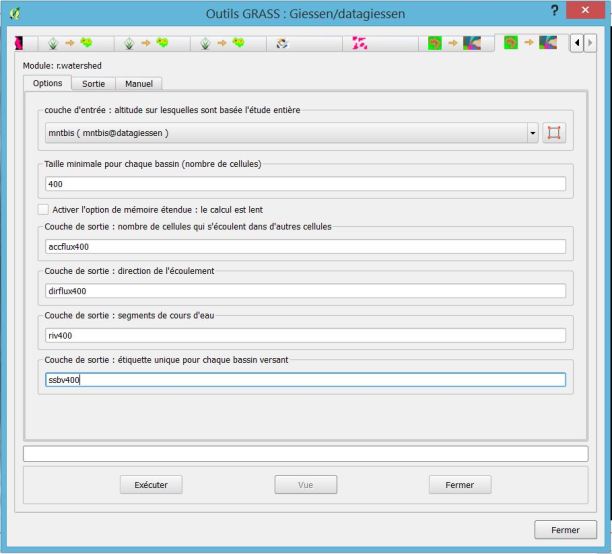
Task: Click the ssbv400 output field
Action: [305, 380]
